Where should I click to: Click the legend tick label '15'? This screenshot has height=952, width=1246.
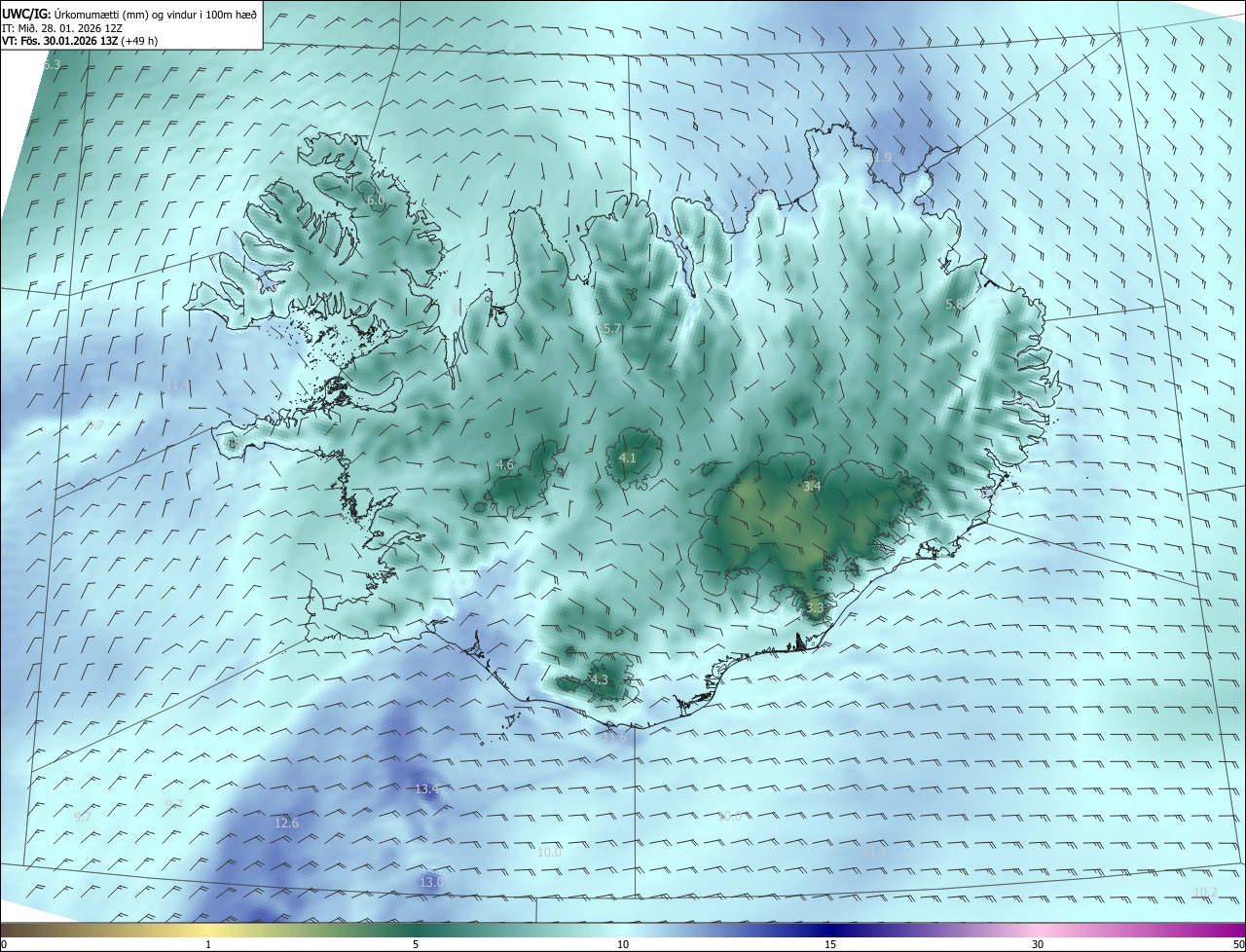tap(830, 944)
